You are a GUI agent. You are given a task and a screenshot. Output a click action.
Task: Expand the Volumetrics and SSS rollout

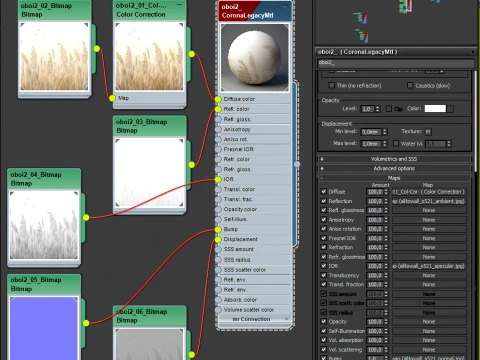point(394,159)
